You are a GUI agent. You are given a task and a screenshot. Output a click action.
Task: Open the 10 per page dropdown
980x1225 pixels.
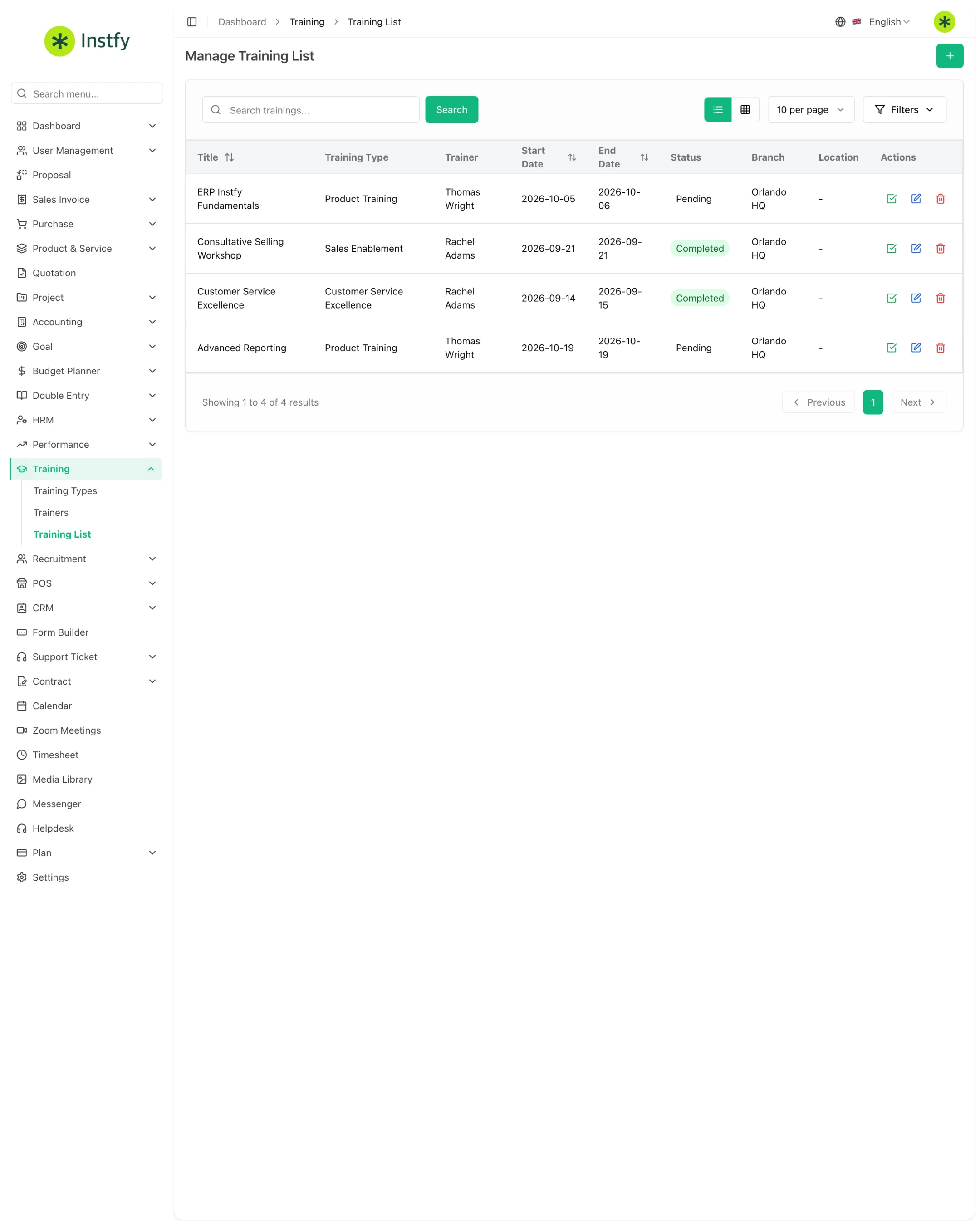coord(810,110)
